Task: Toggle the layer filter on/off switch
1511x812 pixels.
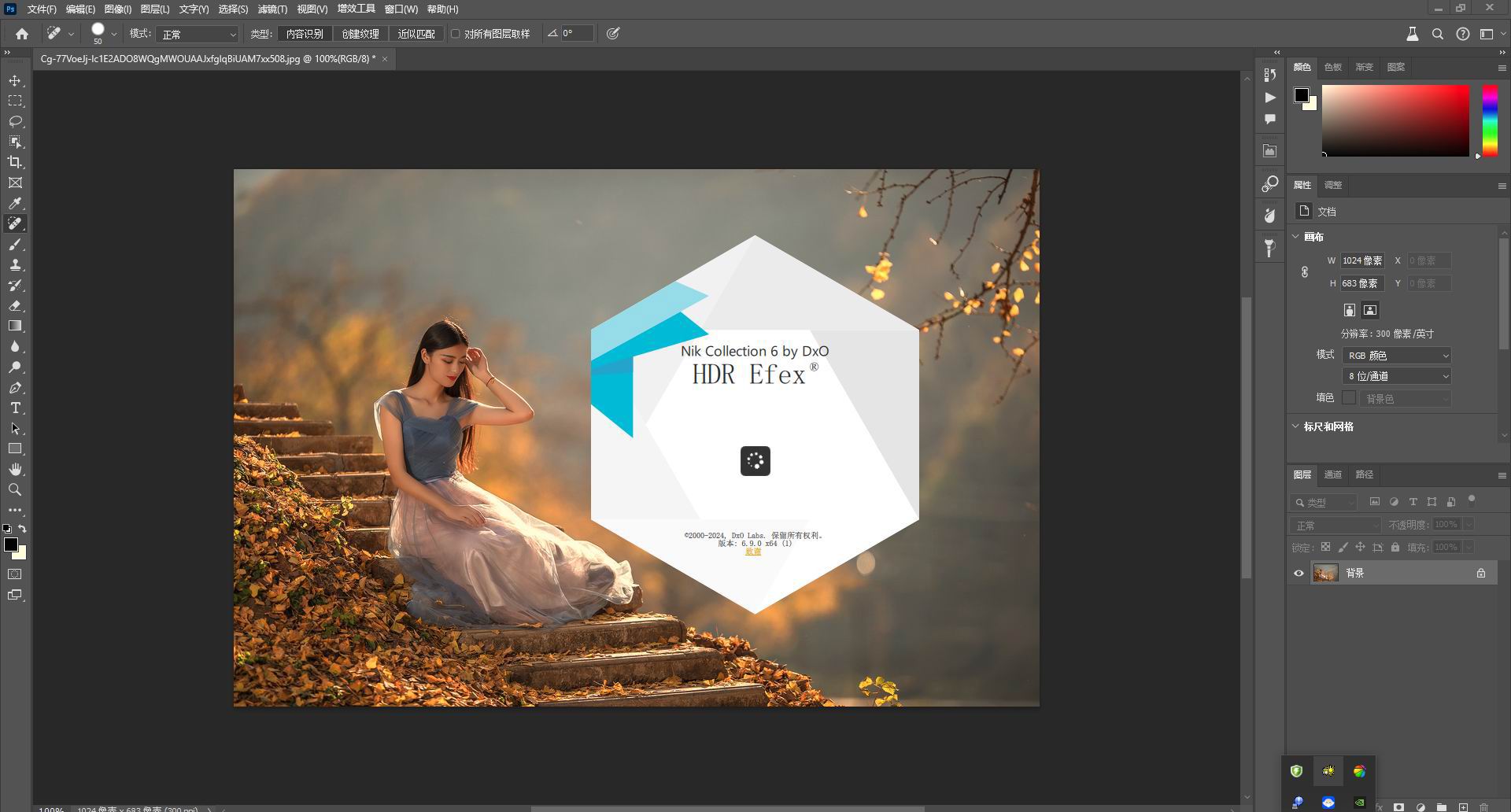Action: pos(1471,500)
